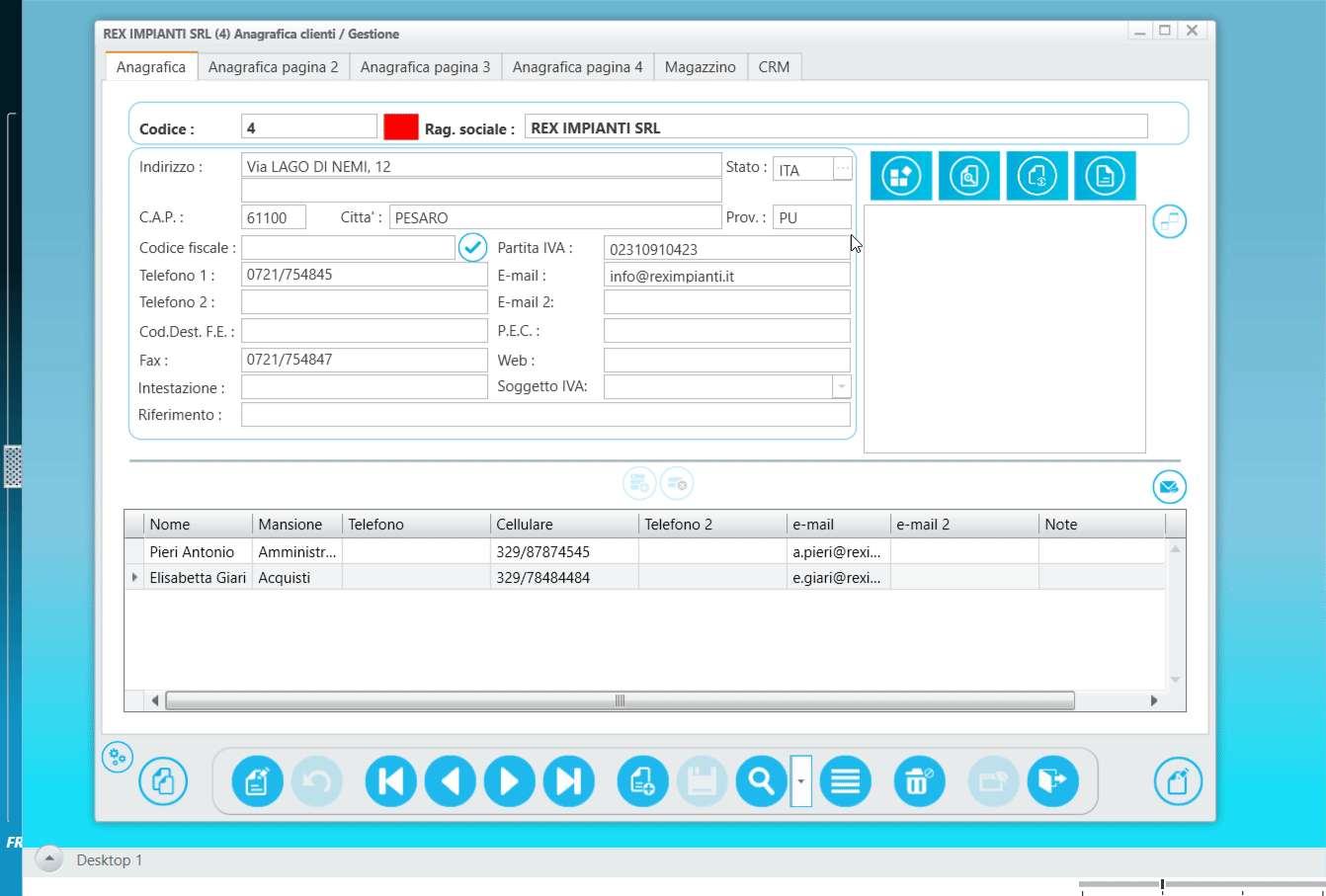The width and height of the screenshot is (1326, 896).
Task: Click the edit record pencil icon
Action: pos(258,781)
